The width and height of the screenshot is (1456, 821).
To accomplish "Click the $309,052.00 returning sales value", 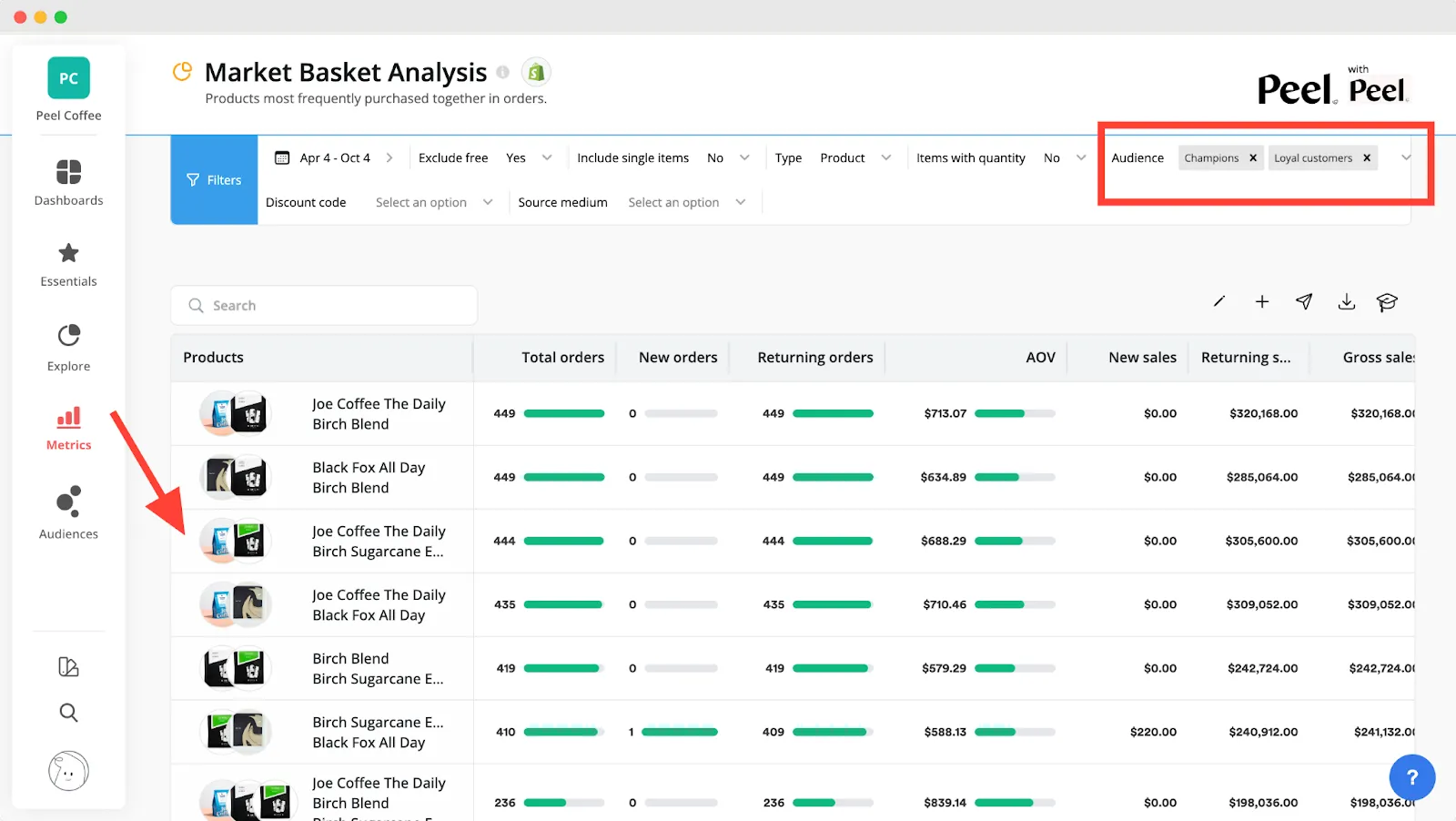I will pos(1262,604).
